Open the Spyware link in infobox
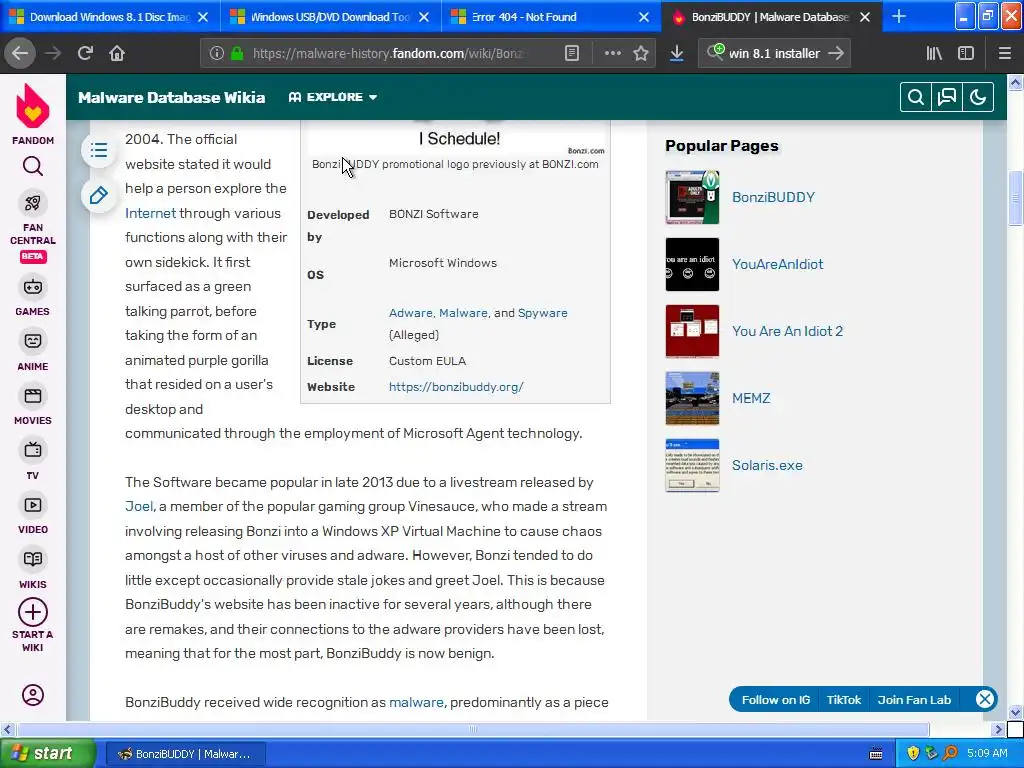This screenshot has height=768, width=1024. pos(542,313)
